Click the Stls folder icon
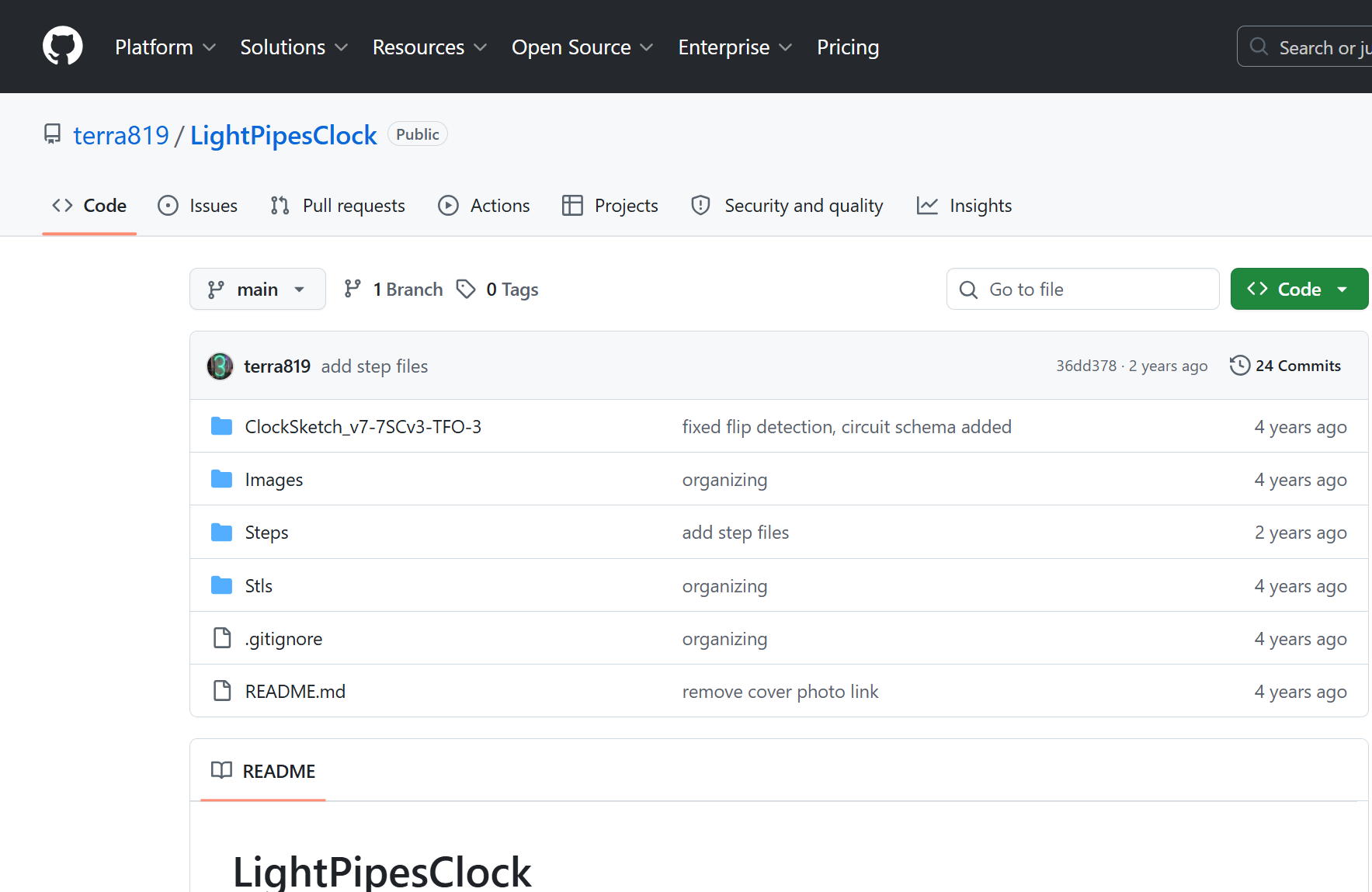1372x892 pixels. click(x=222, y=585)
